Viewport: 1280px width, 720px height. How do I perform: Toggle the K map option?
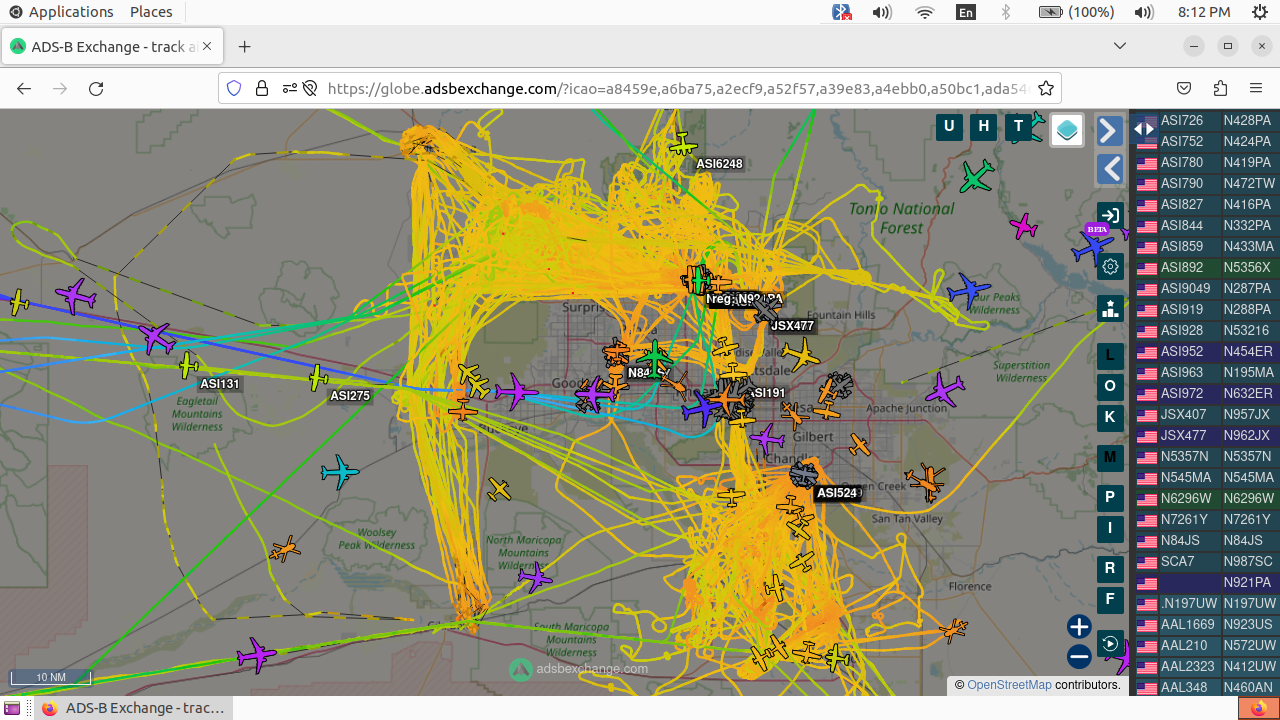click(1110, 418)
